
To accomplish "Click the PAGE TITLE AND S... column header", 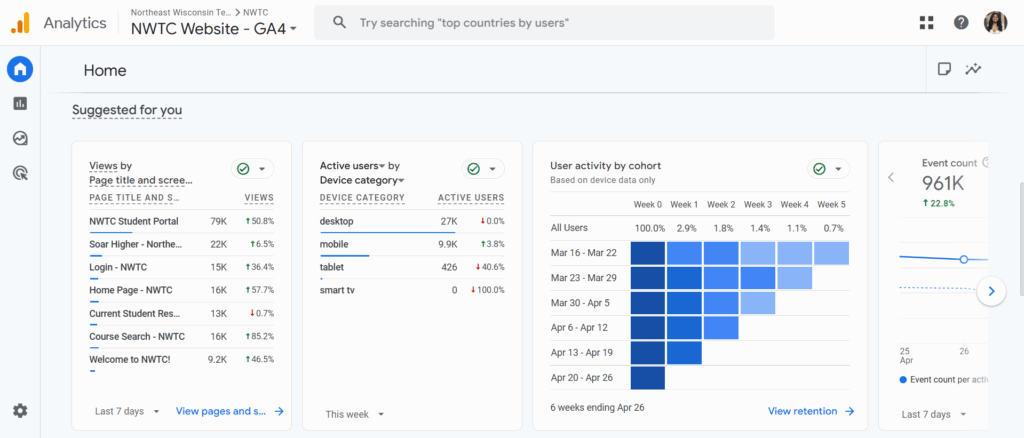I will tap(134, 198).
